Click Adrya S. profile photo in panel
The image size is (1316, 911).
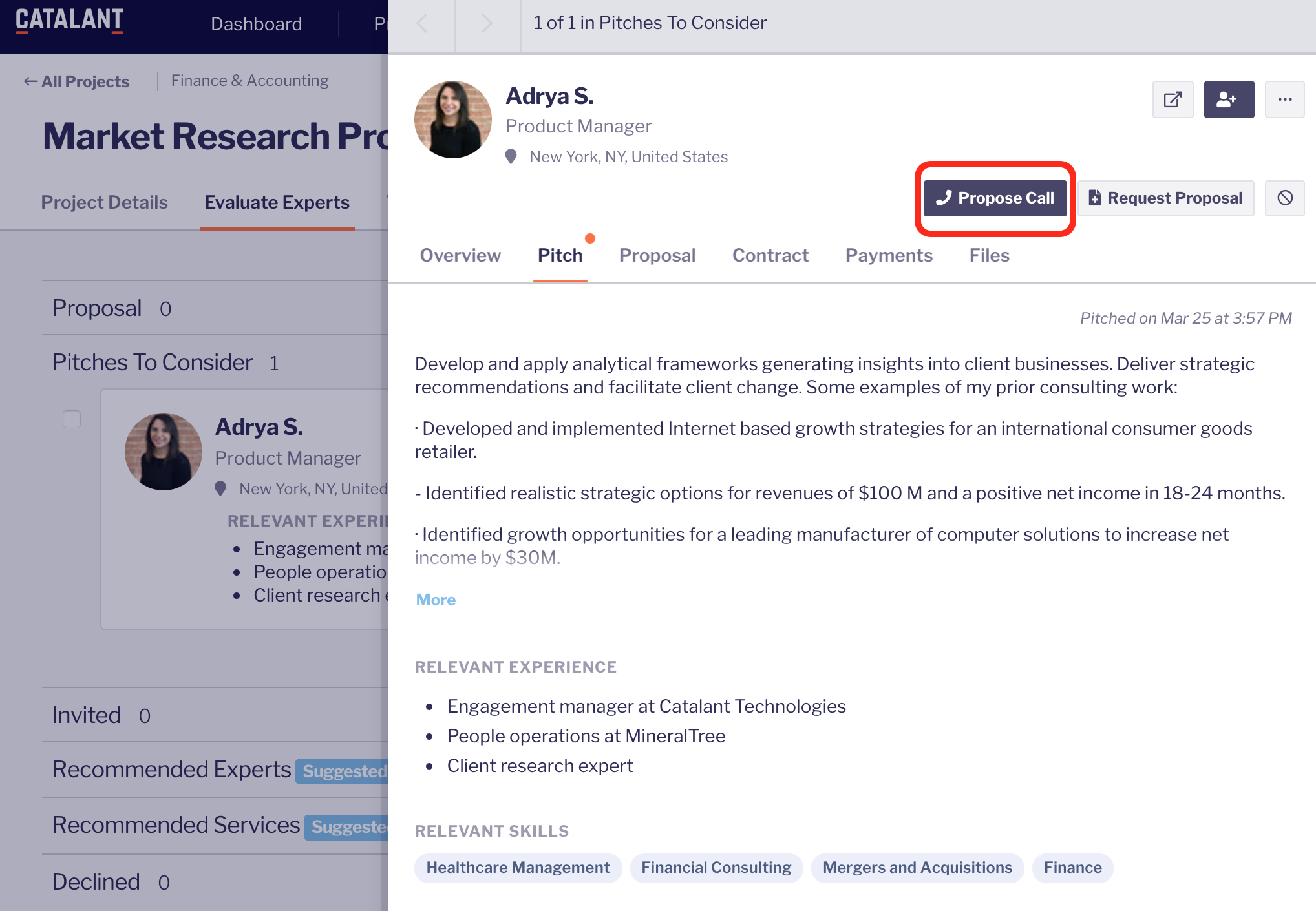pos(452,120)
